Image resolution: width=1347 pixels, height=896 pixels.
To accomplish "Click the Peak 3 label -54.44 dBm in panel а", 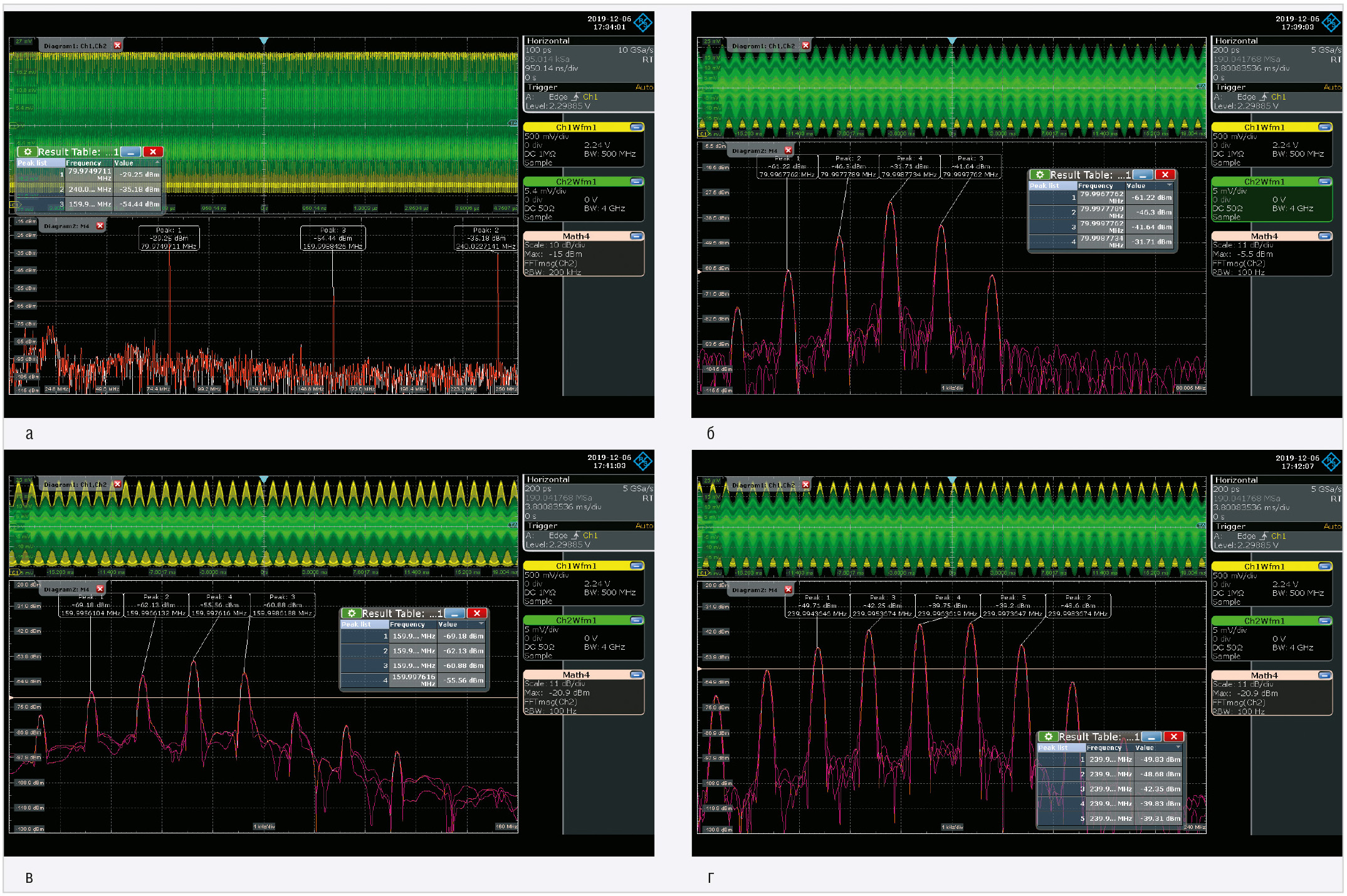I will click(333, 238).
